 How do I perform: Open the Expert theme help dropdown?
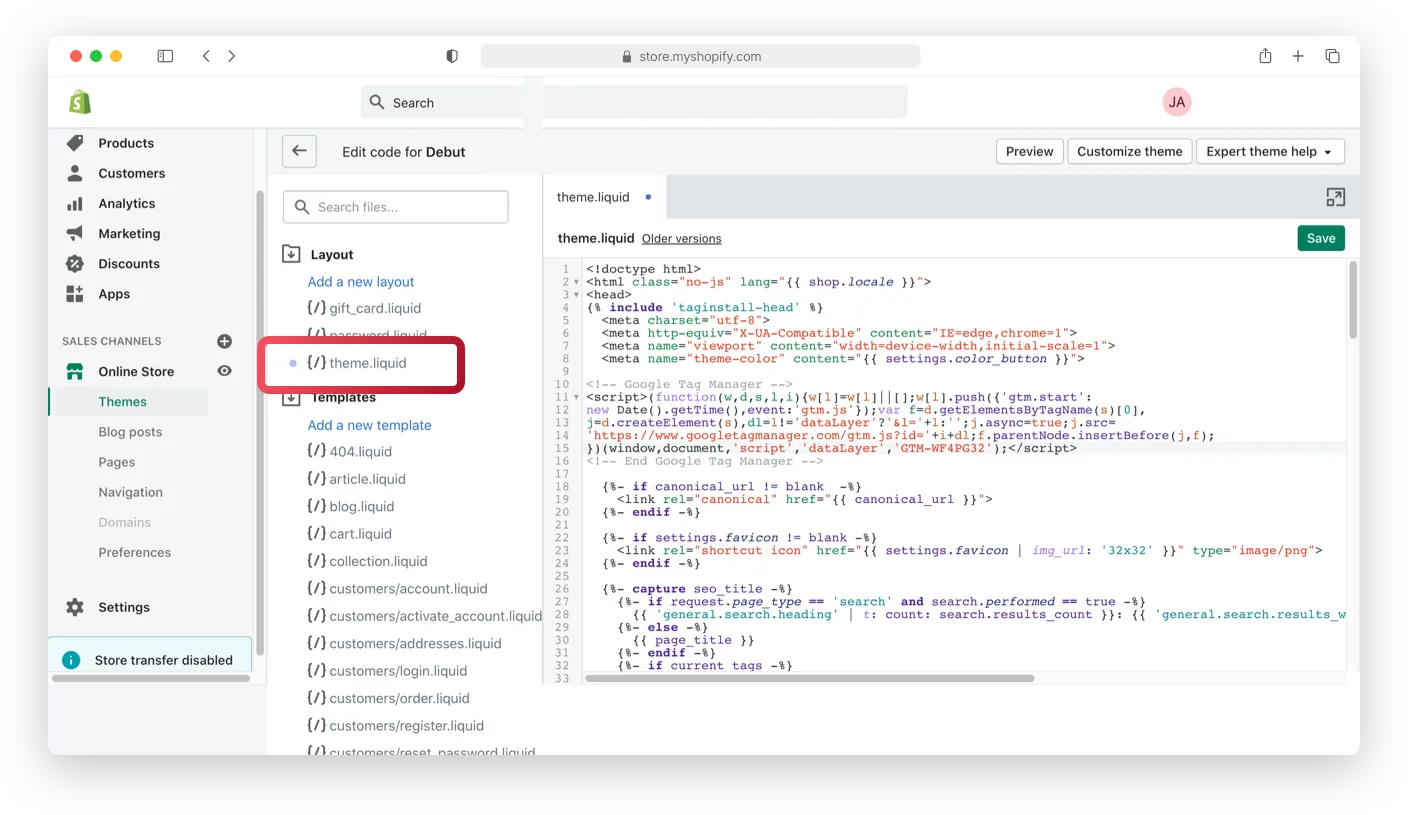click(x=1269, y=152)
